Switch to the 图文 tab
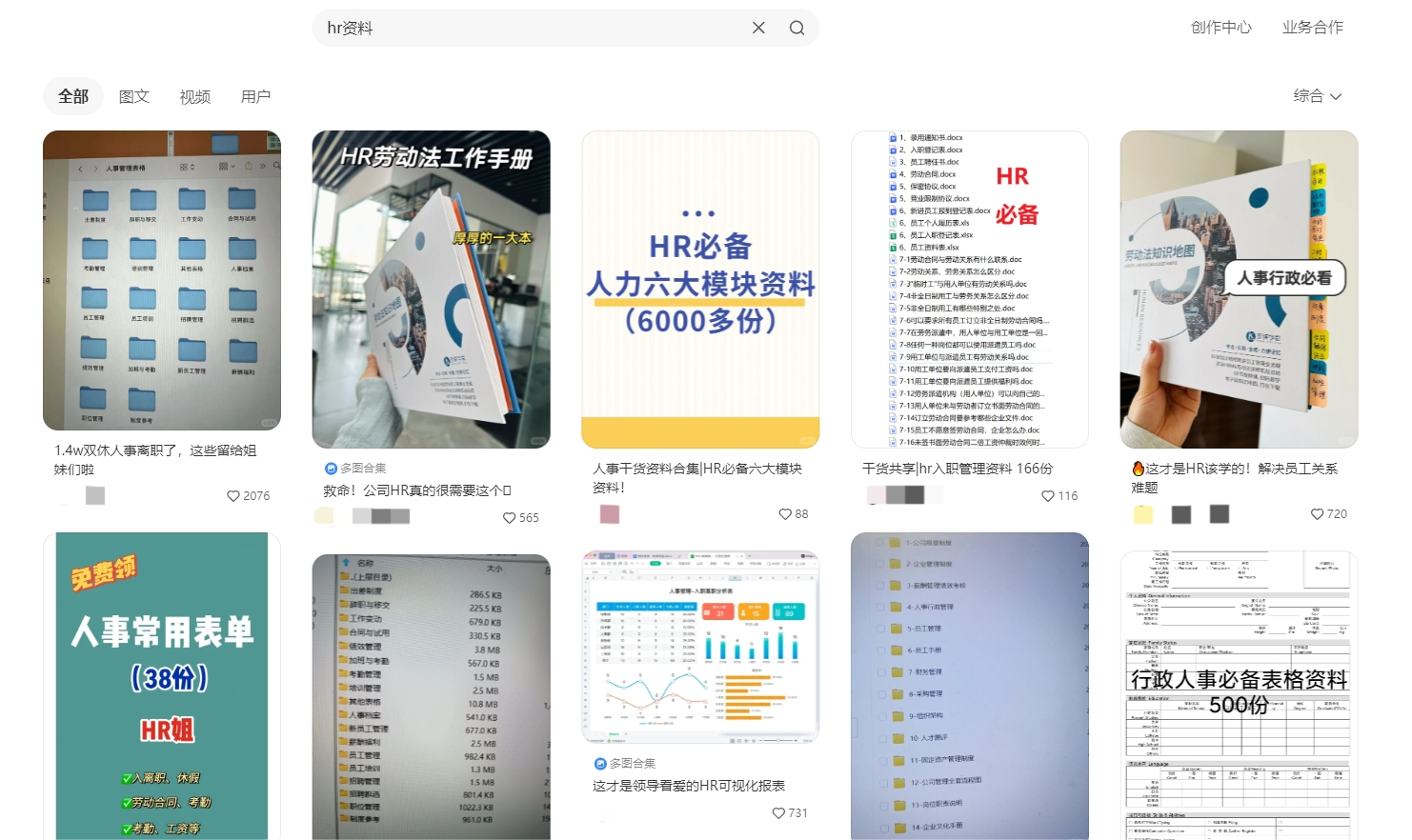The width and height of the screenshot is (1412, 840). click(x=134, y=96)
